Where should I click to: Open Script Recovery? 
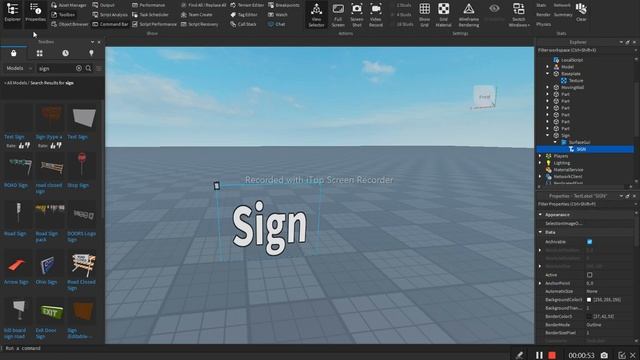199,24
